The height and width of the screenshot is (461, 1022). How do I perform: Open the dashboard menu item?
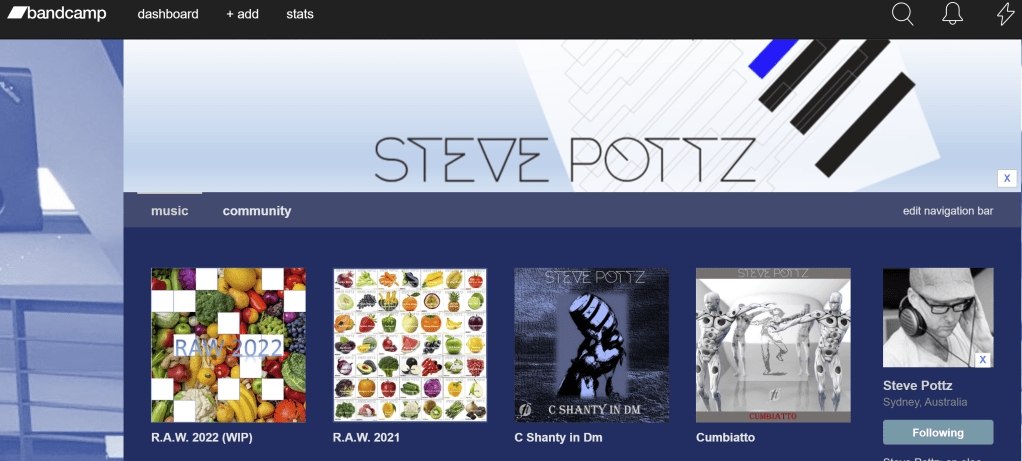[x=168, y=14]
